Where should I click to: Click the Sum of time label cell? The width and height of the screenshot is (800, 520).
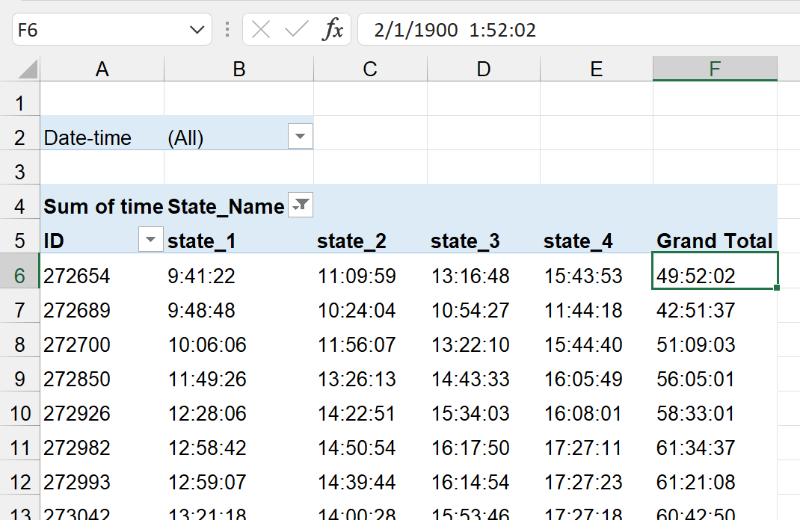point(102,207)
